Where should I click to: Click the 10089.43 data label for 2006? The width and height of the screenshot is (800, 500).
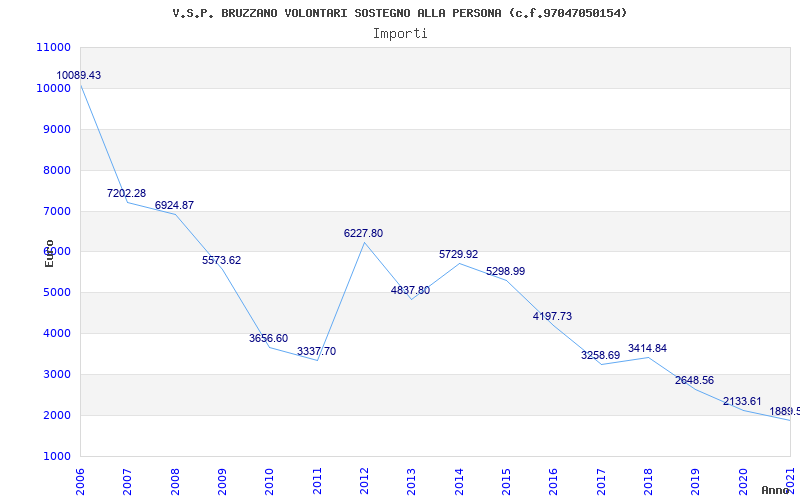pyautogui.click(x=79, y=76)
